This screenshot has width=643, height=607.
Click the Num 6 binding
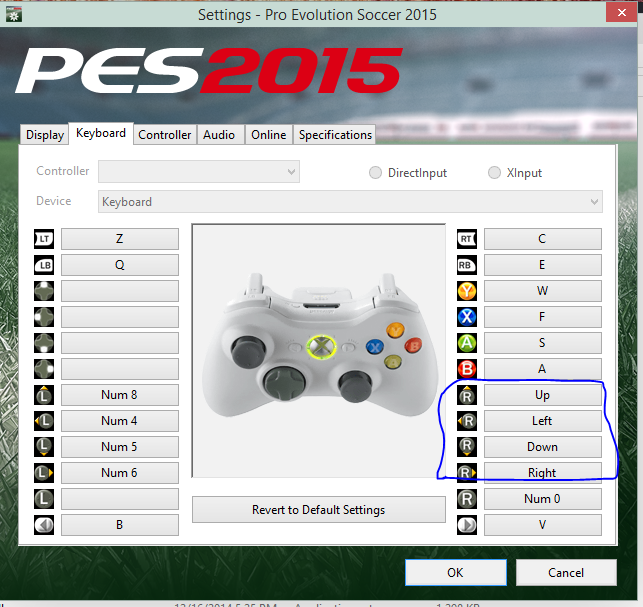point(120,473)
